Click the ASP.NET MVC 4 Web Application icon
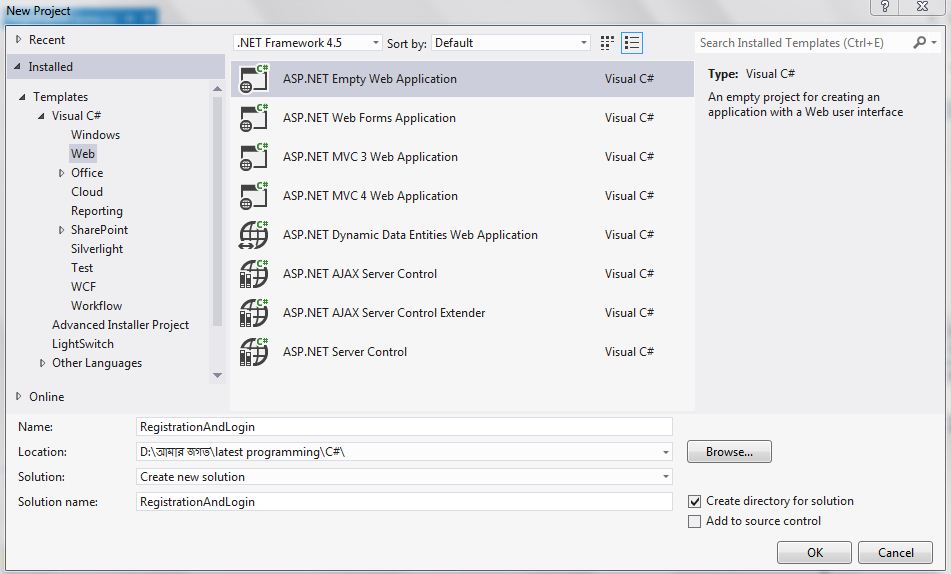Screen dimensions: 951x574 click(254, 197)
